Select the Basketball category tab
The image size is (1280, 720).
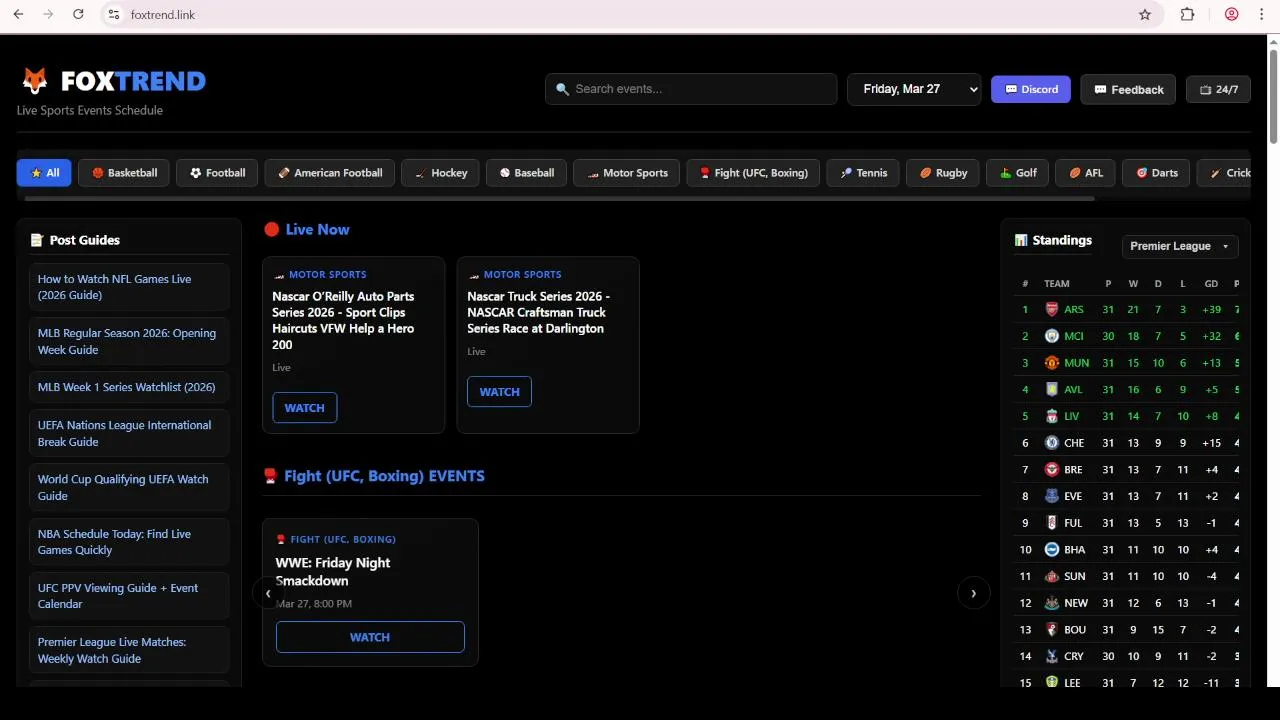tap(124, 173)
